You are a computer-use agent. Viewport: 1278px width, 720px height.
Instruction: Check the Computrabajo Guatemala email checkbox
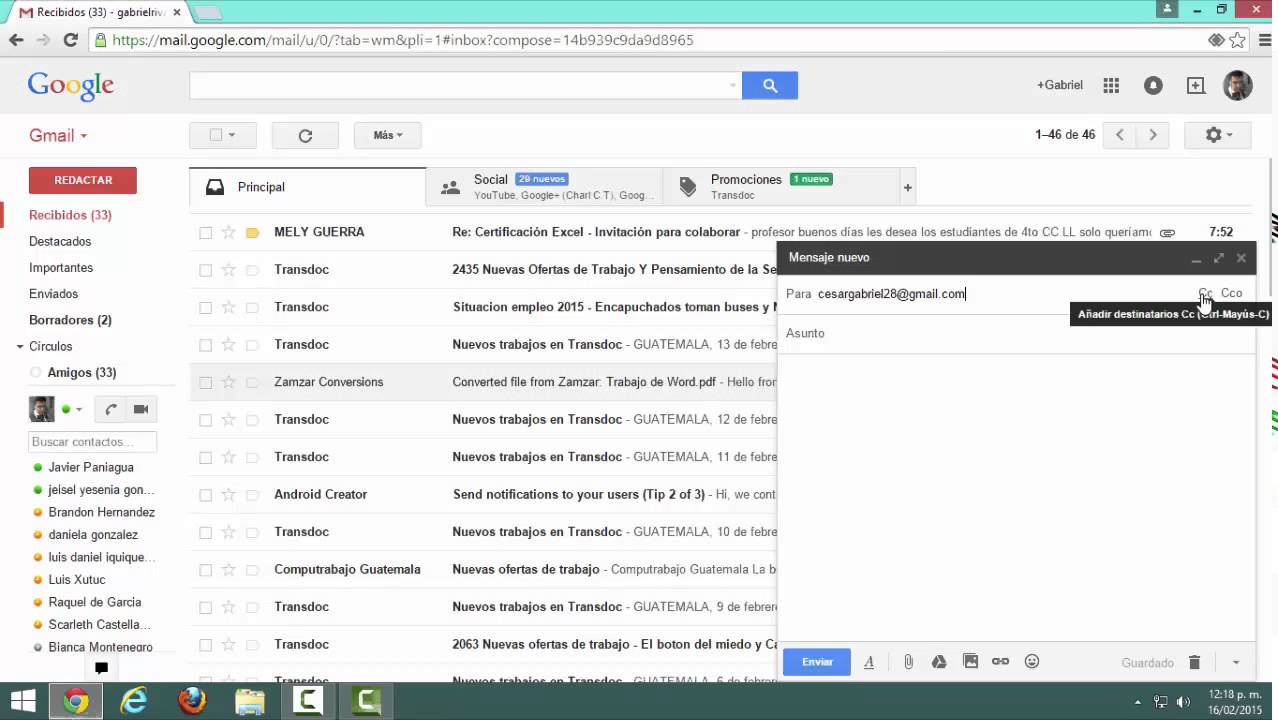pyautogui.click(x=205, y=570)
